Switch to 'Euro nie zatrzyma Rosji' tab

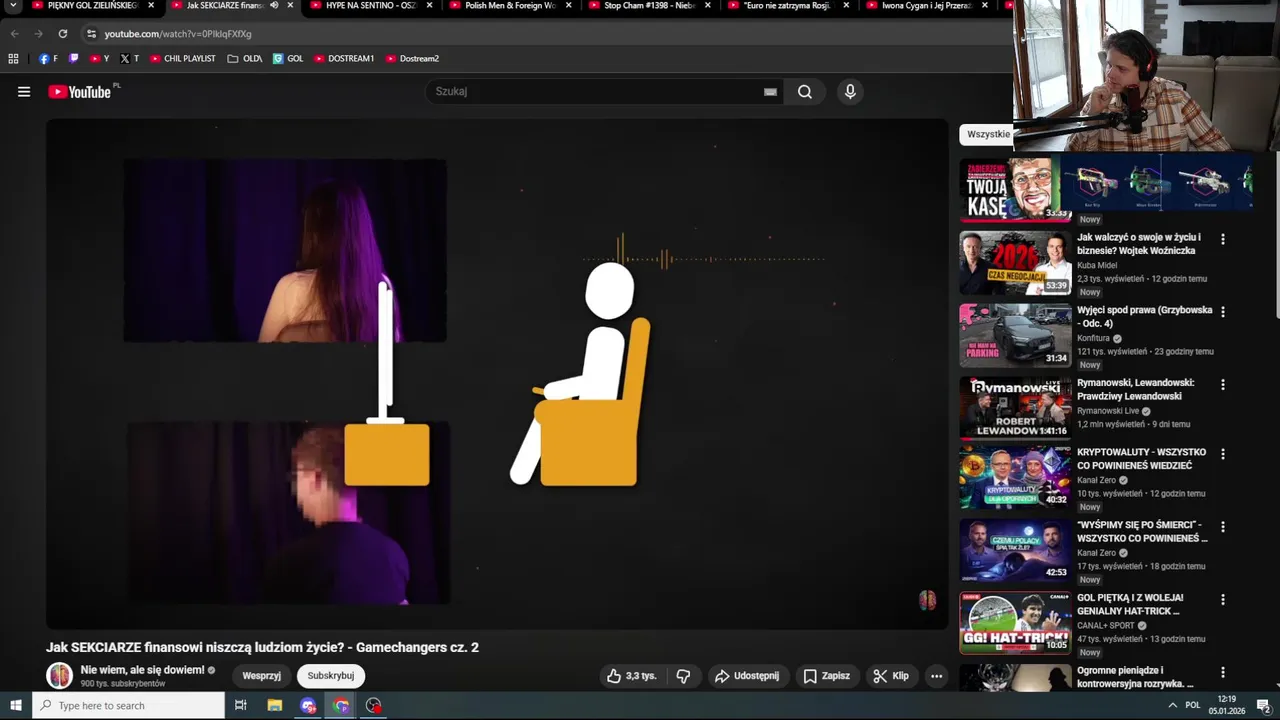click(x=787, y=6)
